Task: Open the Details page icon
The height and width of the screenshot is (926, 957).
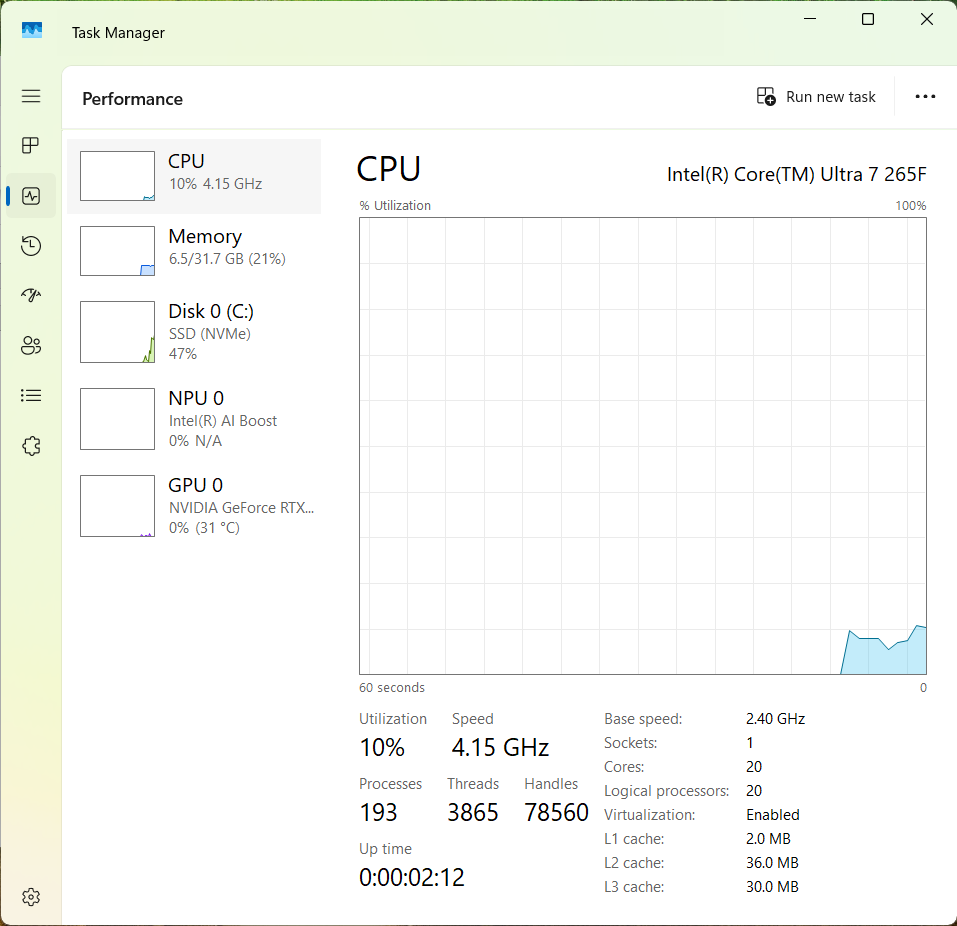Action: point(31,396)
